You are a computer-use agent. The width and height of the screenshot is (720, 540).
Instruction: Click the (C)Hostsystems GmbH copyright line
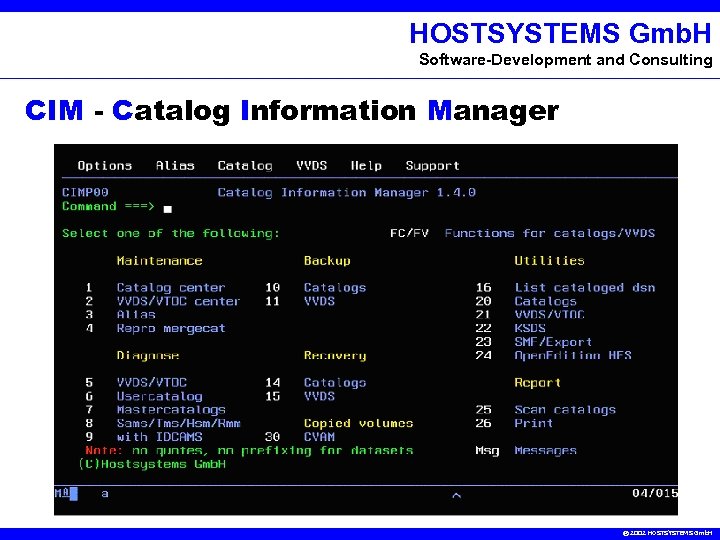[x=152, y=464]
